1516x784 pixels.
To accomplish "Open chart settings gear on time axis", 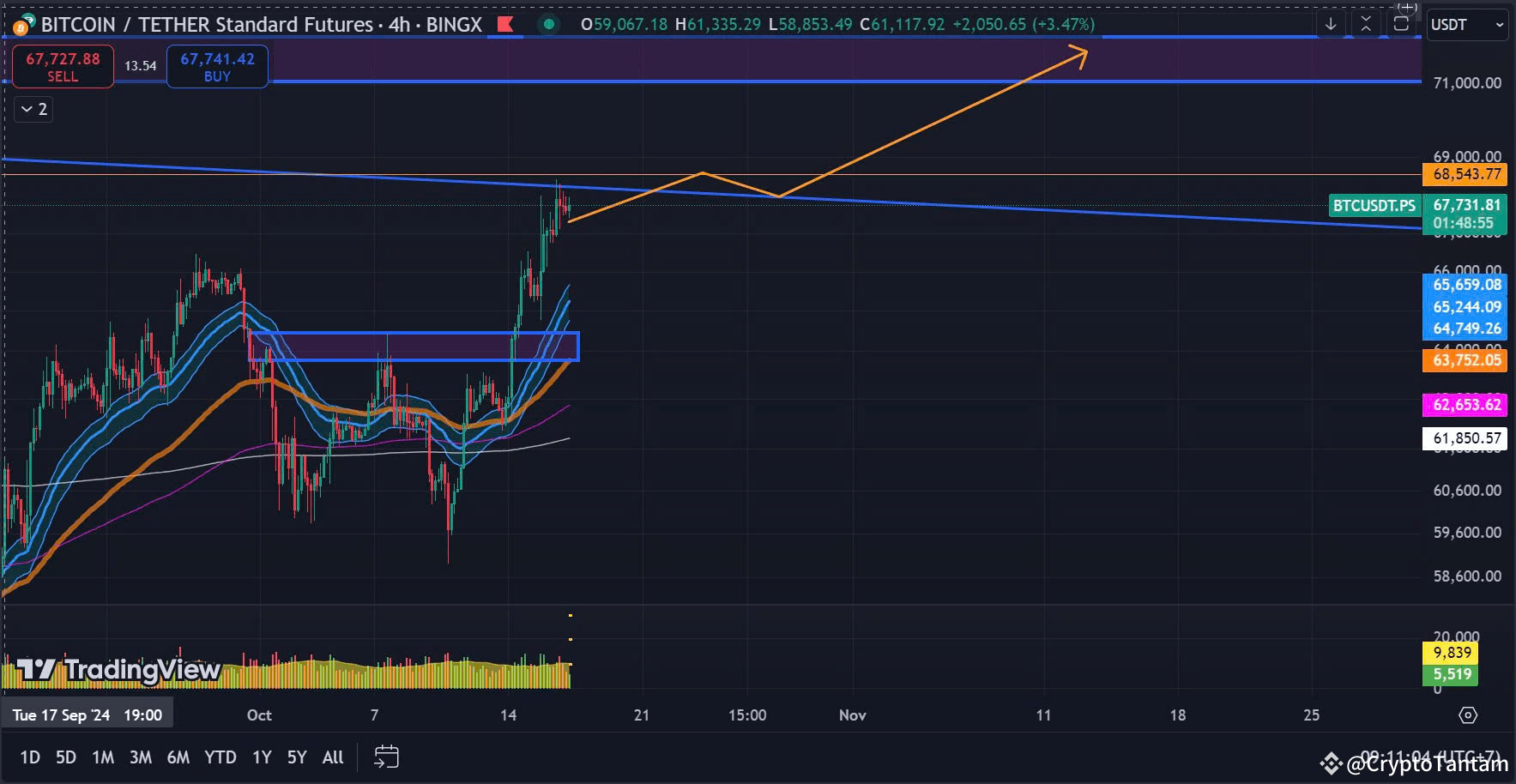I will pyautogui.click(x=1468, y=715).
